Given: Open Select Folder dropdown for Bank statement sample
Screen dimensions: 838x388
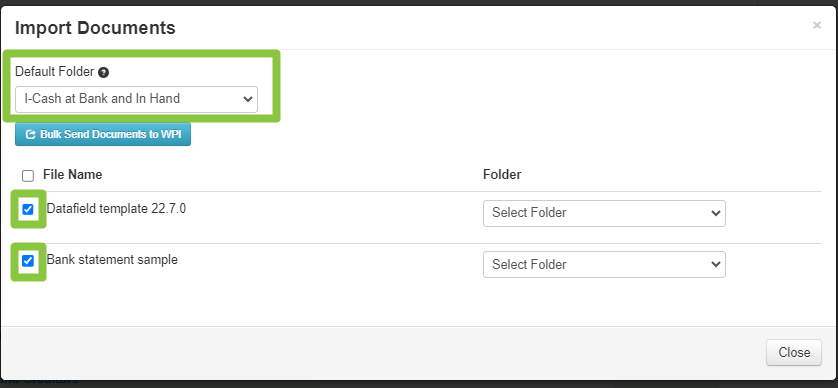Looking at the screenshot, I should 604,265.
